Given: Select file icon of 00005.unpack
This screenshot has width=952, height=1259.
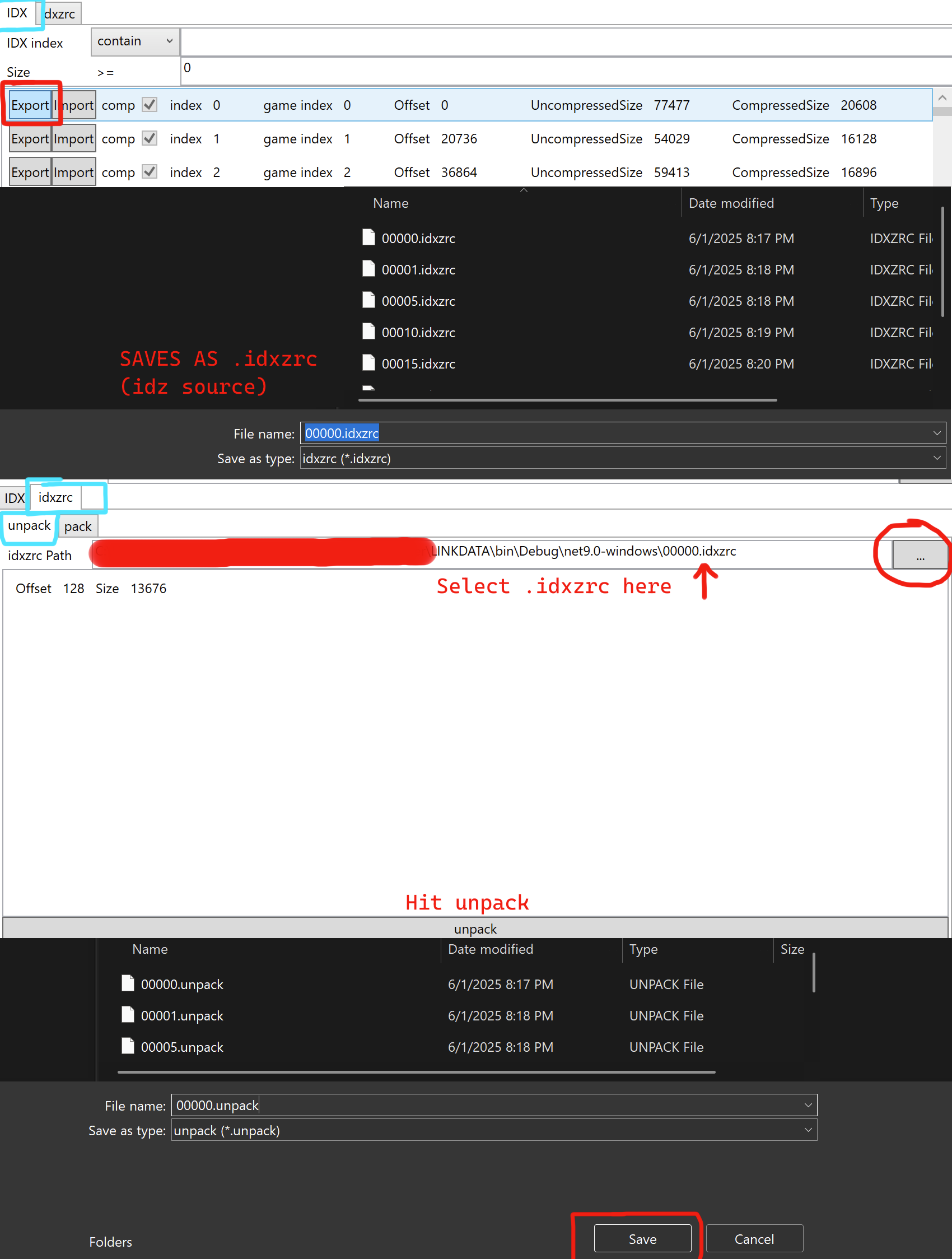Looking at the screenshot, I should (128, 1046).
